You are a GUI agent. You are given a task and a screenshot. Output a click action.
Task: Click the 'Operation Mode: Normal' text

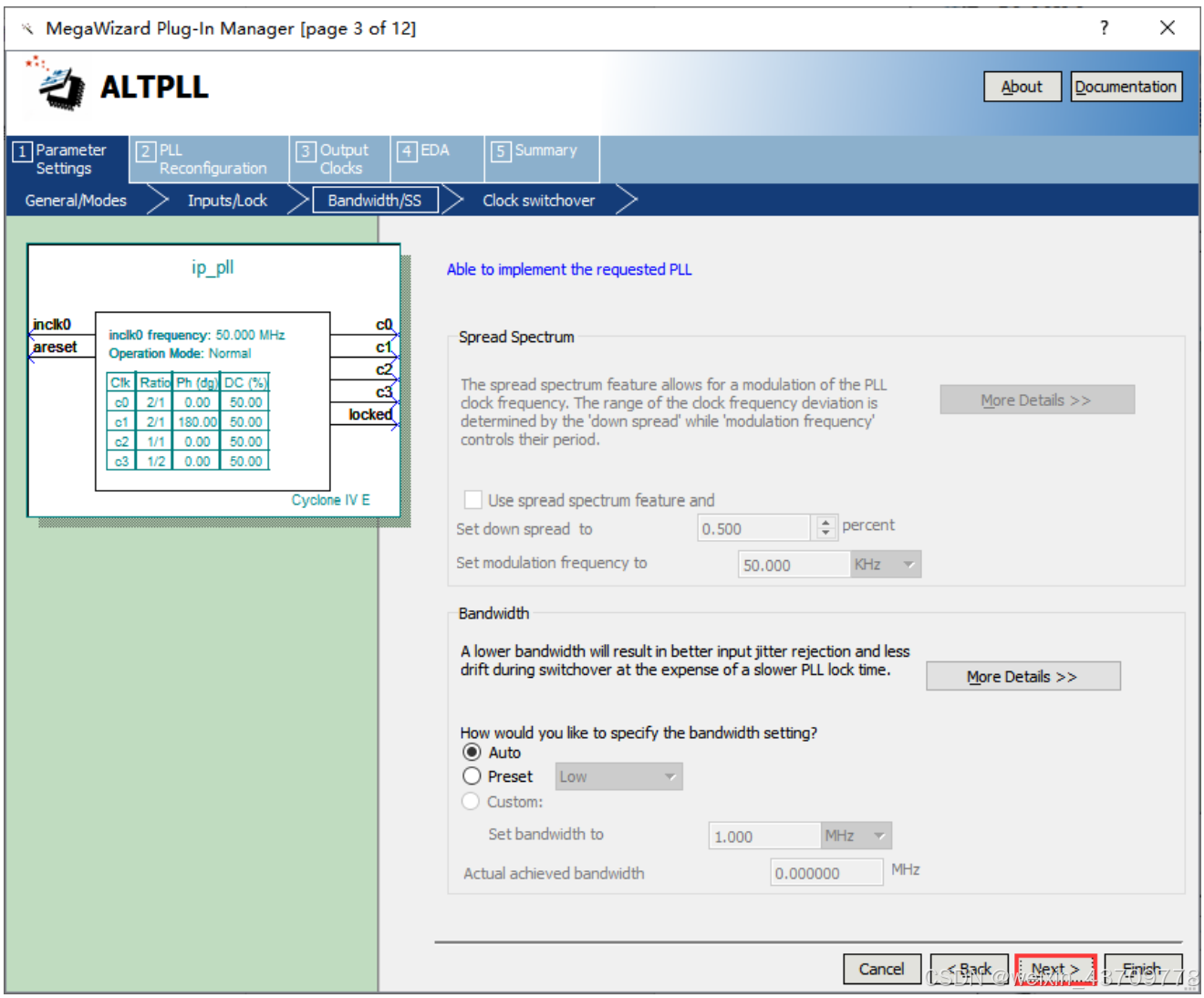(x=180, y=353)
